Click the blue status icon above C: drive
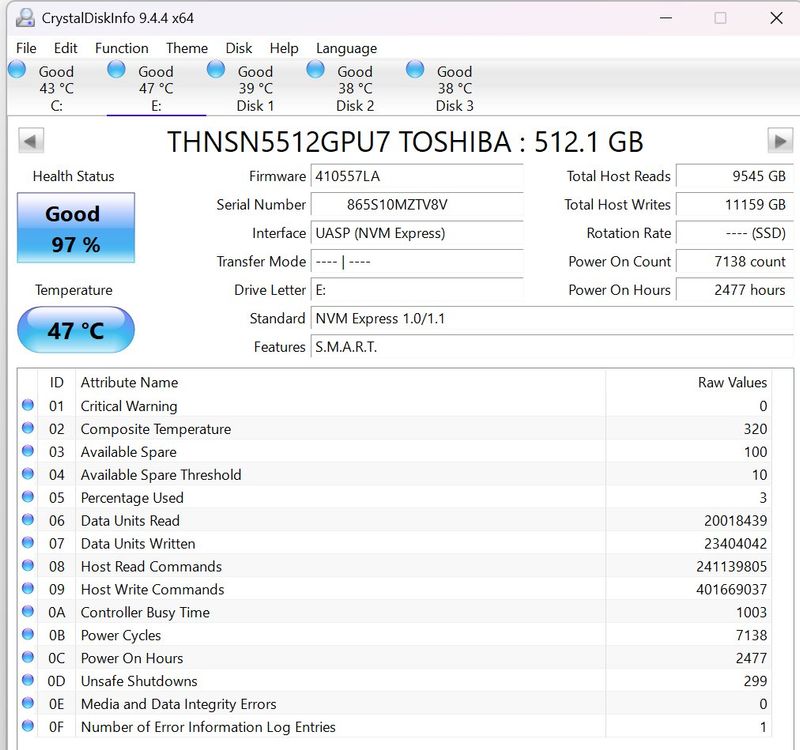Screen dimensions: 800x750 click(16, 69)
